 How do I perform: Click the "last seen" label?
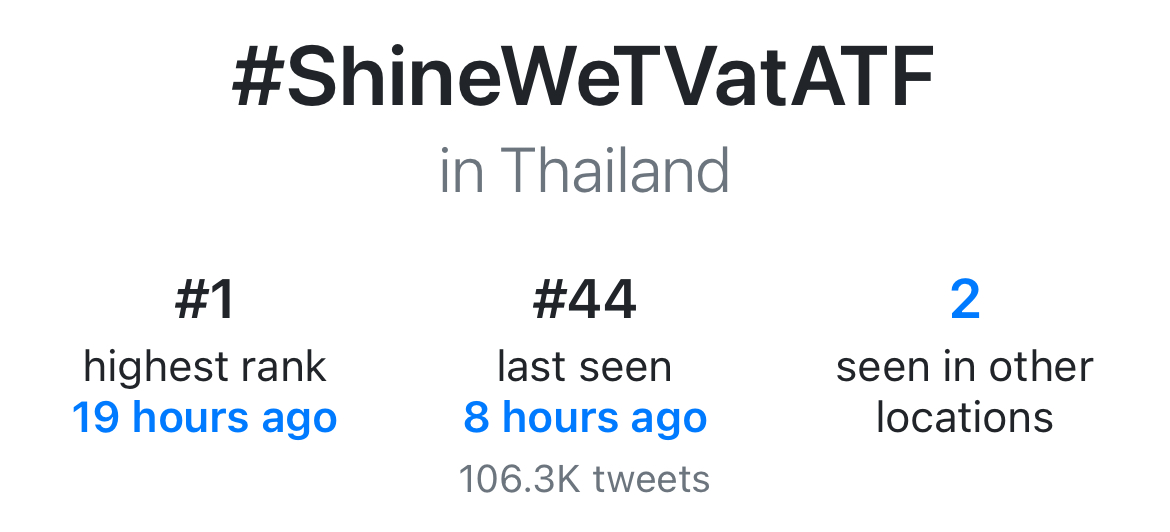pos(584,367)
